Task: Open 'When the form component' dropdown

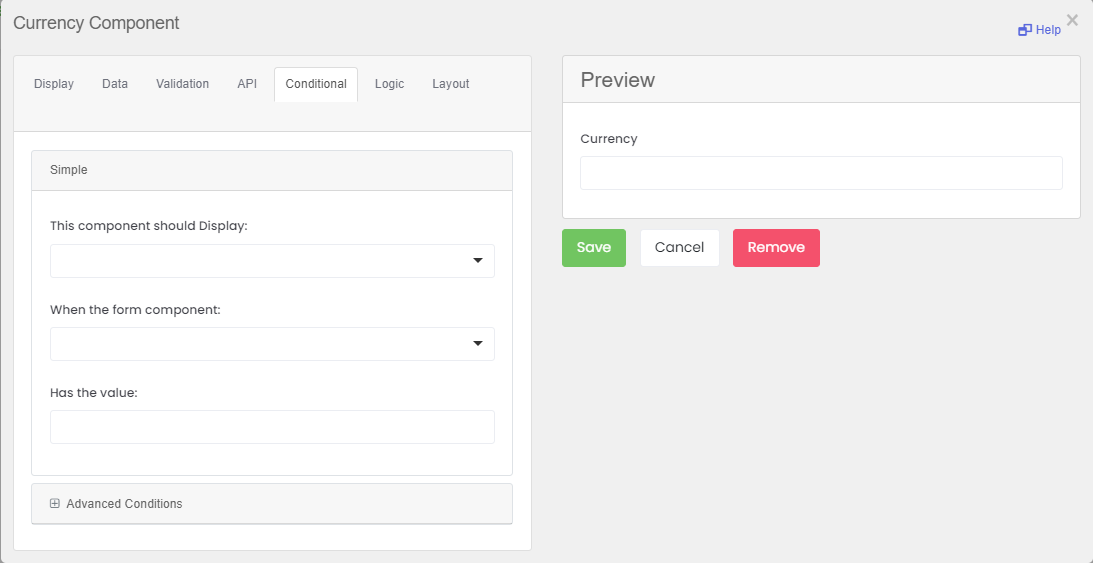Action: [273, 344]
